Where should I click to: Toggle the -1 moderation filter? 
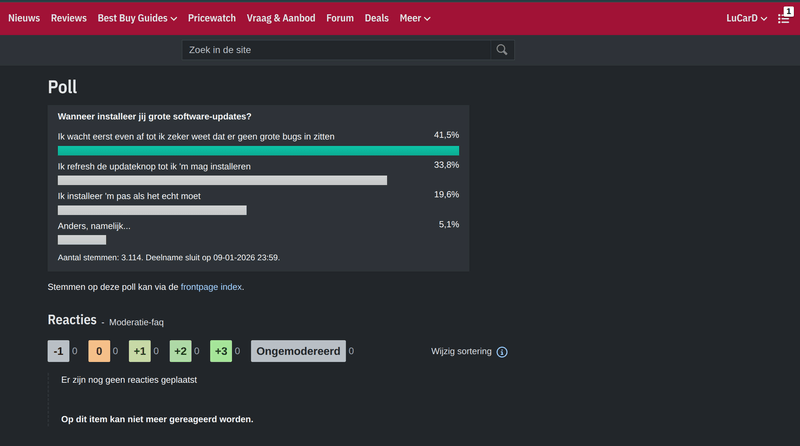pyautogui.click(x=59, y=351)
